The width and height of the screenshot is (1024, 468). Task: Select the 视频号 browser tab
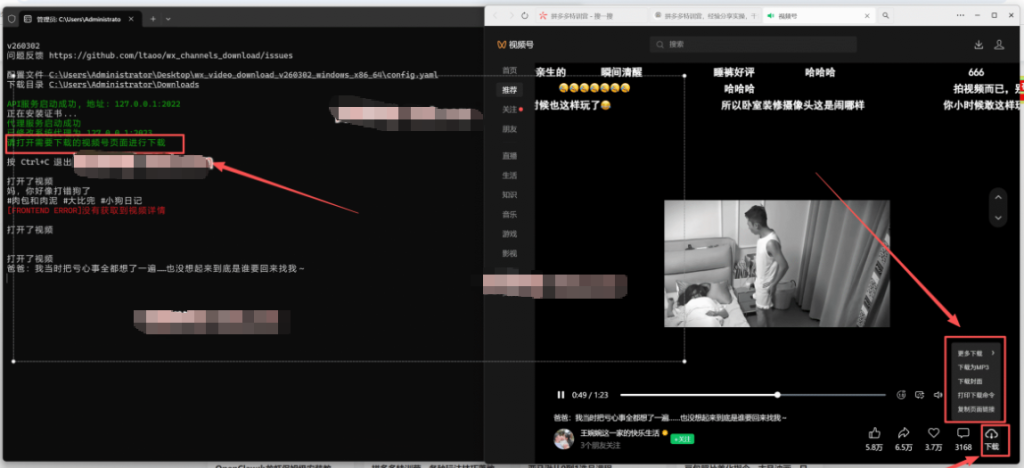pos(820,15)
